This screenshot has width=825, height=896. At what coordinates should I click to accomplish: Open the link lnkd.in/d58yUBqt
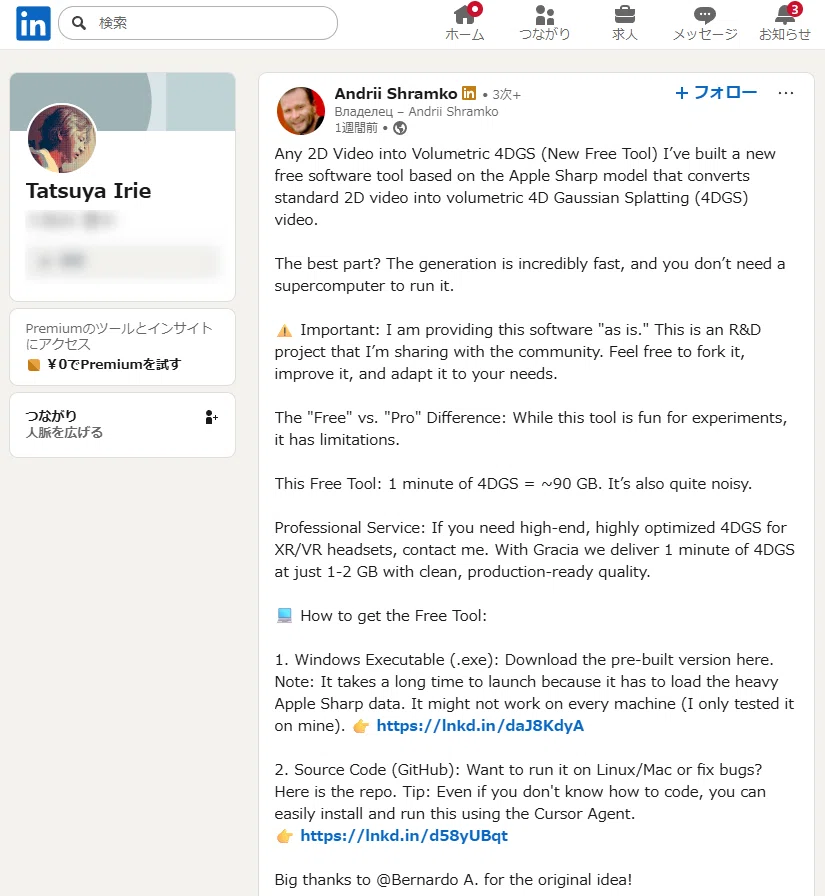pos(404,836)
